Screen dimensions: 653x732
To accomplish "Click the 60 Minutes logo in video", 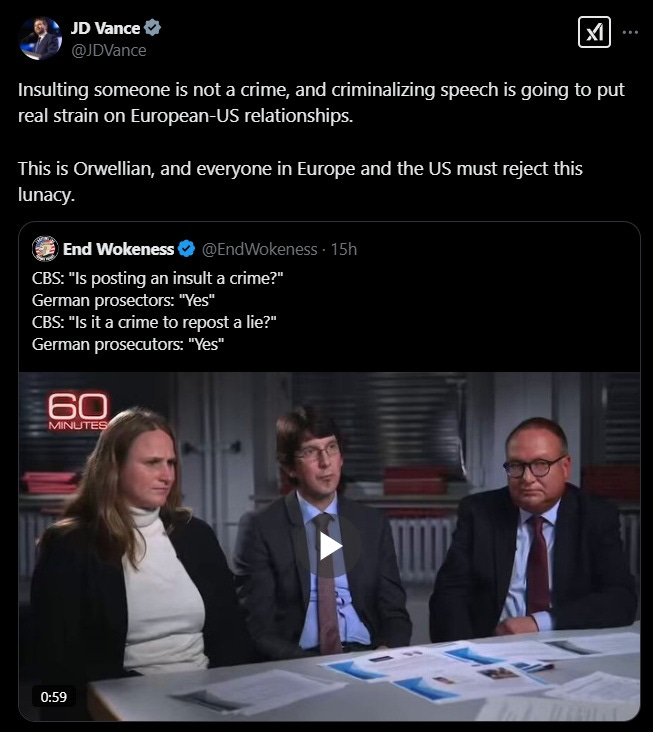I will [x=78, y=411].
